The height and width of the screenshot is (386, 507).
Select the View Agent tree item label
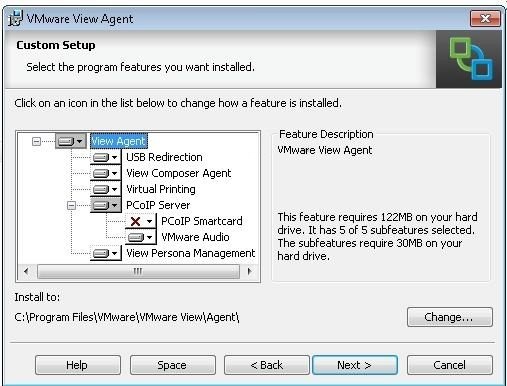tap(119, 141)
